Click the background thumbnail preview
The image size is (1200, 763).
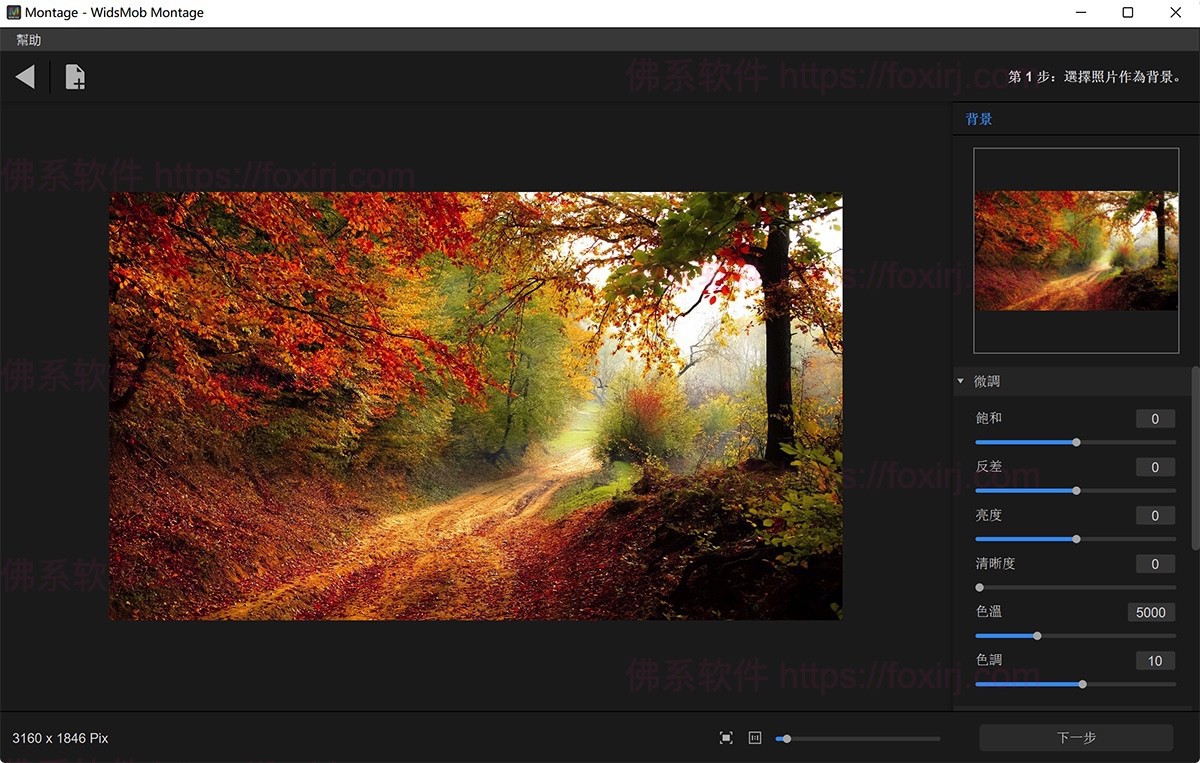coord(1076,249)
